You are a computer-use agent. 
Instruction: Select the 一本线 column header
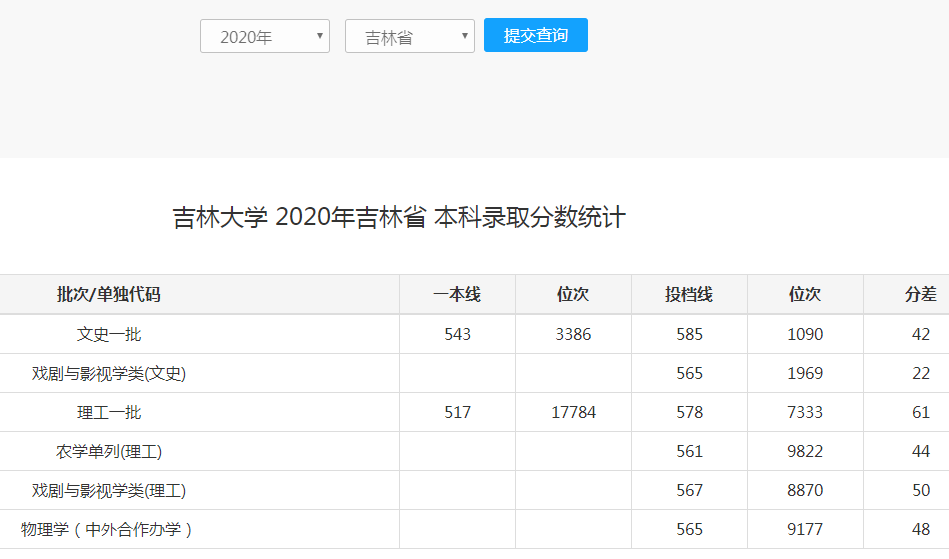coord(457,295)
